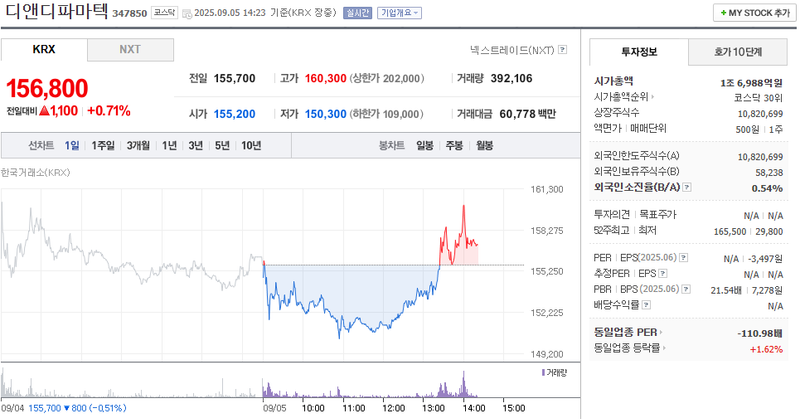Image resolution: width=800 pixels, height=419 pixels.
Task: Open the 동일업종 등락률 link
Action: click(x=629, y=348)
